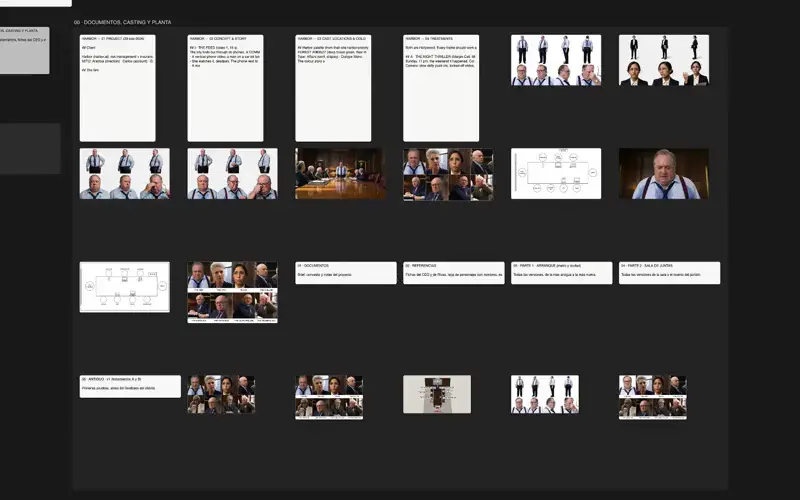800x500 pixels.
Task: Select the bottom-row second cast grid with captions
Action: (329, 397)
